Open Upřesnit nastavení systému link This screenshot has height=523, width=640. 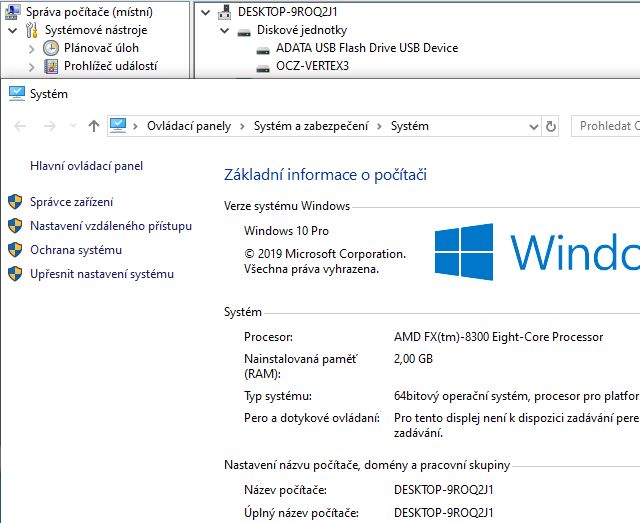(102, 274)
